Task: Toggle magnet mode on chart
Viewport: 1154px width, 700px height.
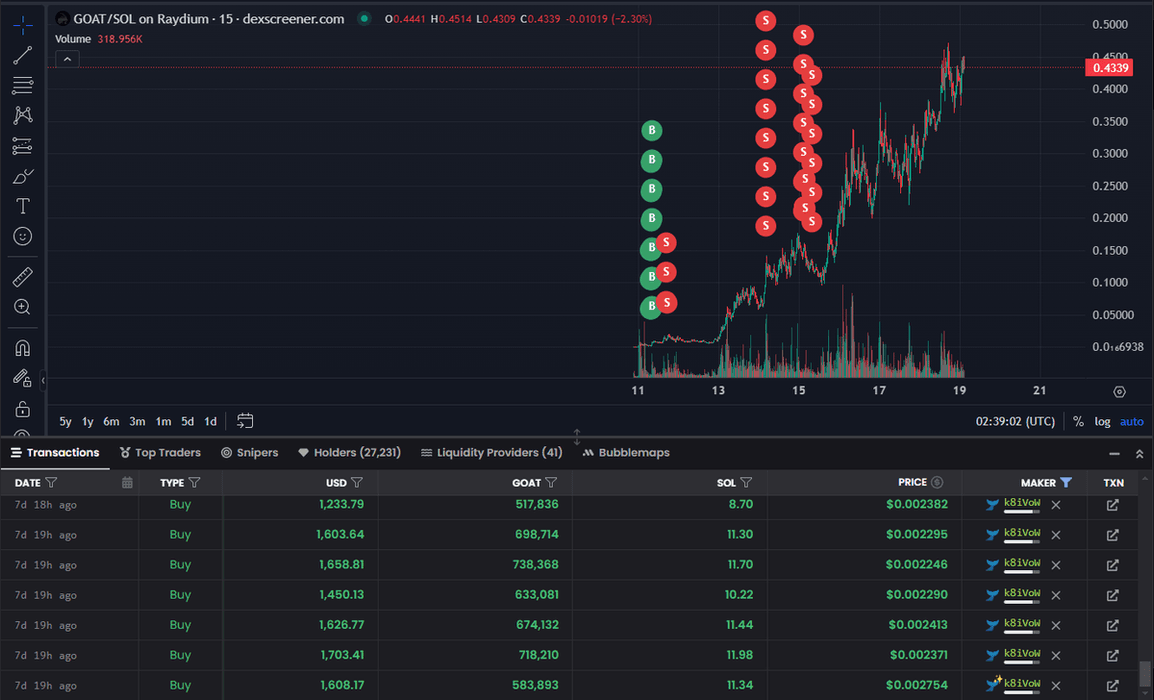Action: pos(22,348)
